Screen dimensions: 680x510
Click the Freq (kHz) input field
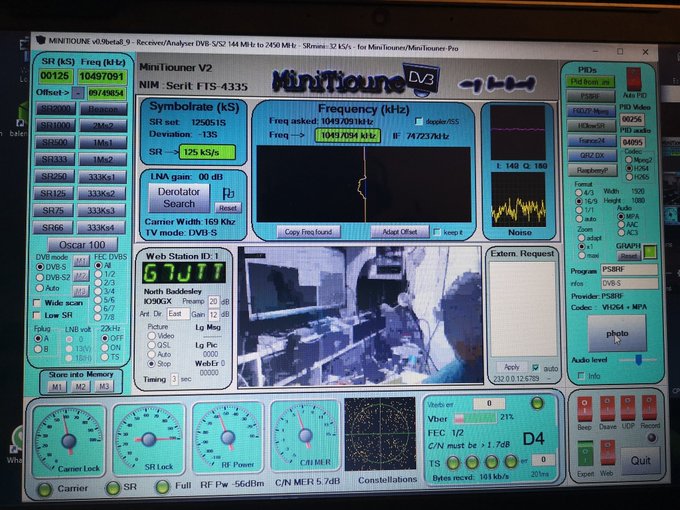pos(102,77)
